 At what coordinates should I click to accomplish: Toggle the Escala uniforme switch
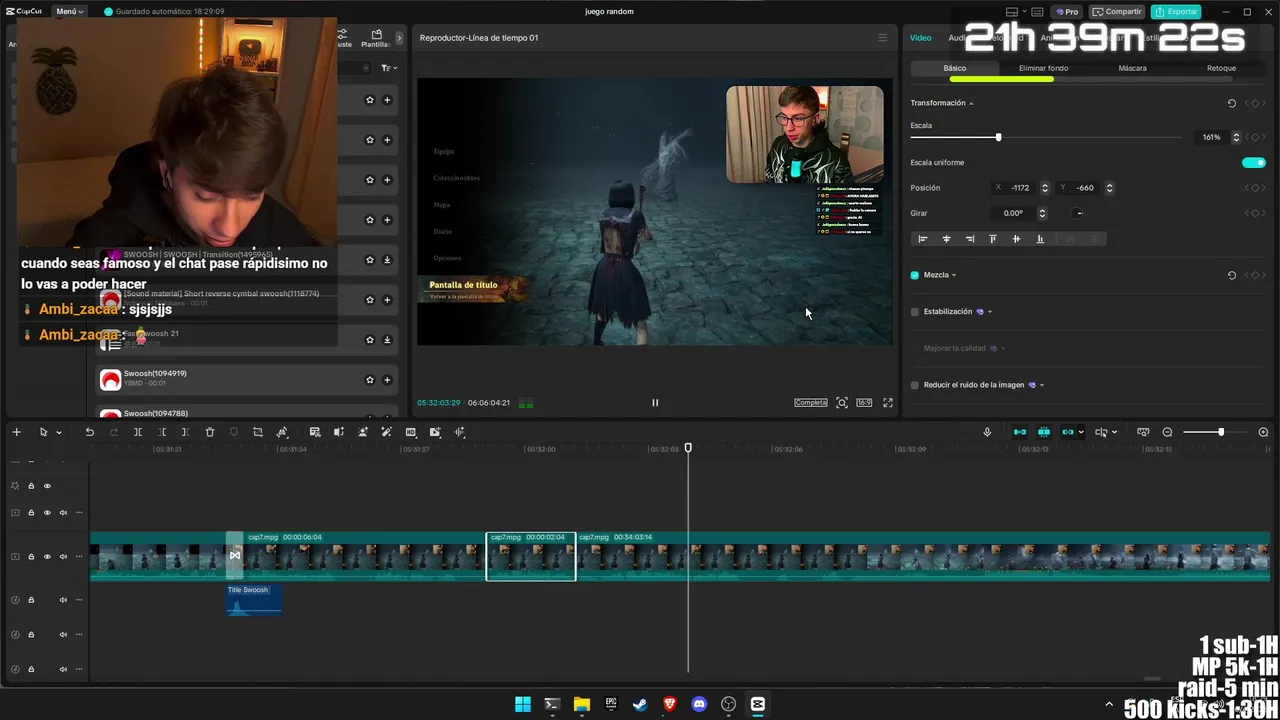point(1253,162)
